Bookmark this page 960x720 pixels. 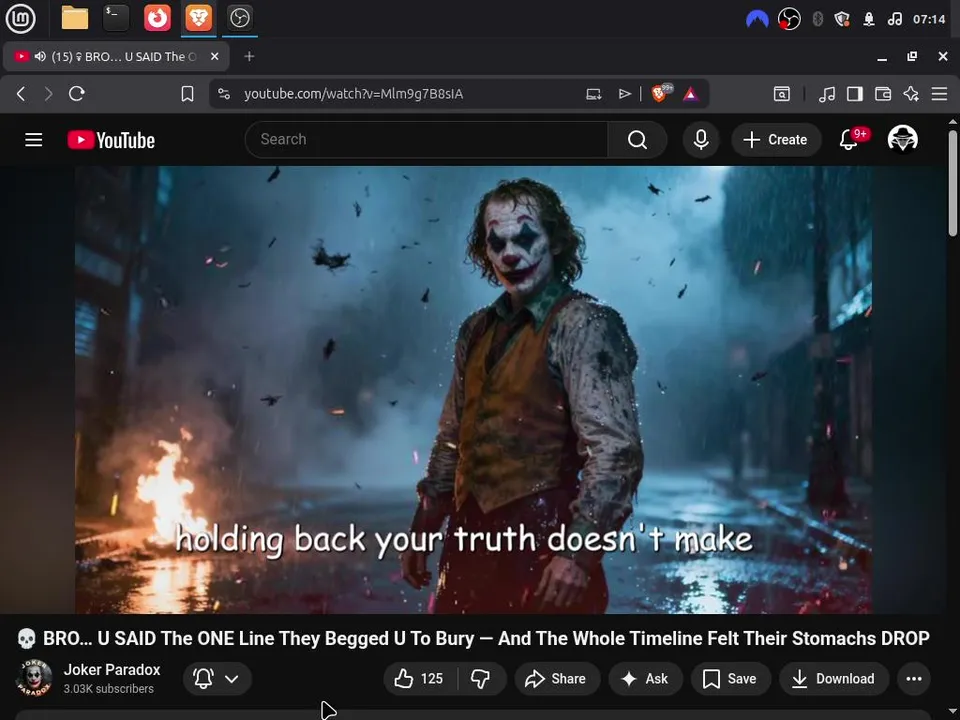point(187,94)
